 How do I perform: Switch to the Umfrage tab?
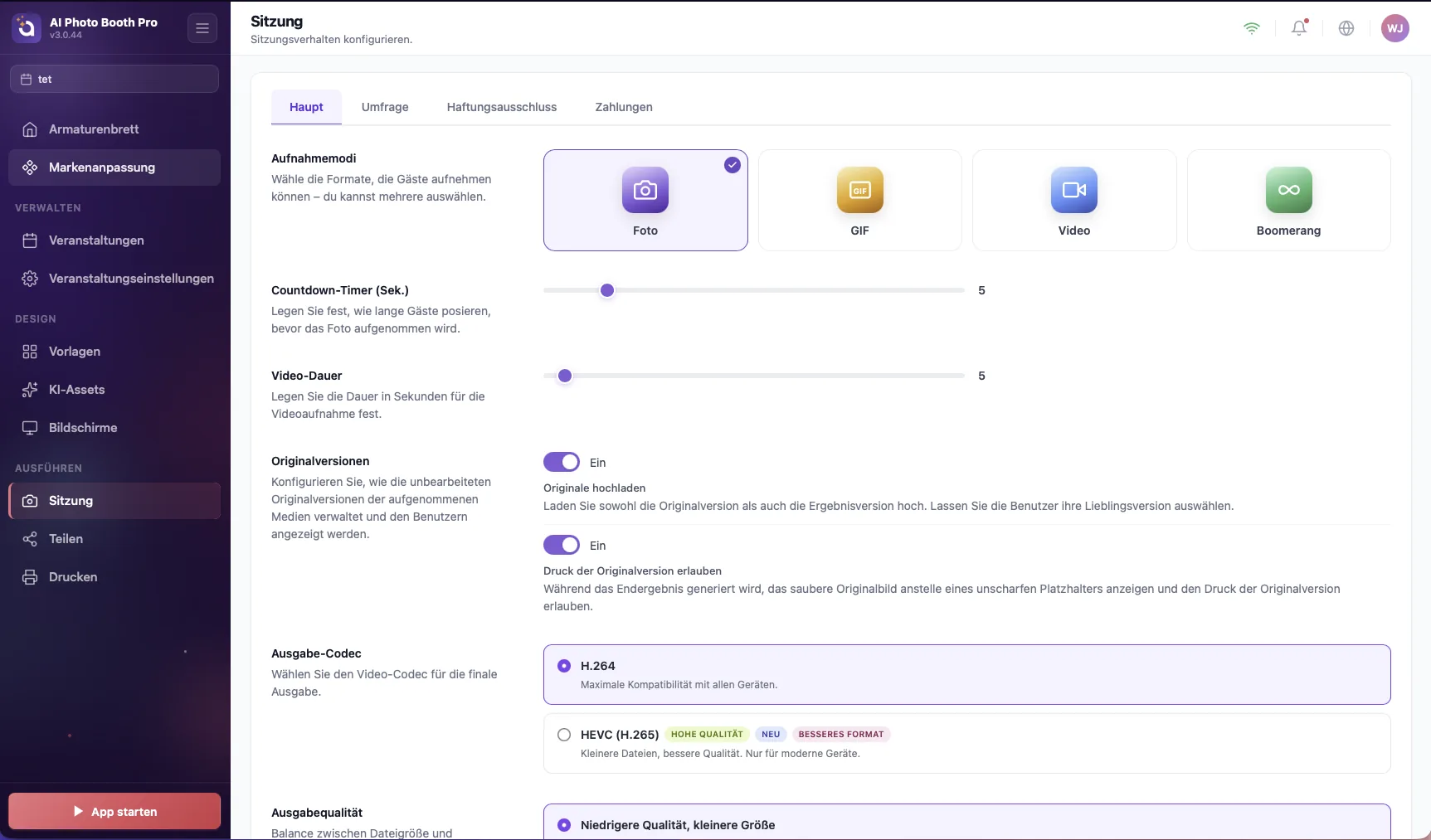pyautogui.click(x=385, y=107)
